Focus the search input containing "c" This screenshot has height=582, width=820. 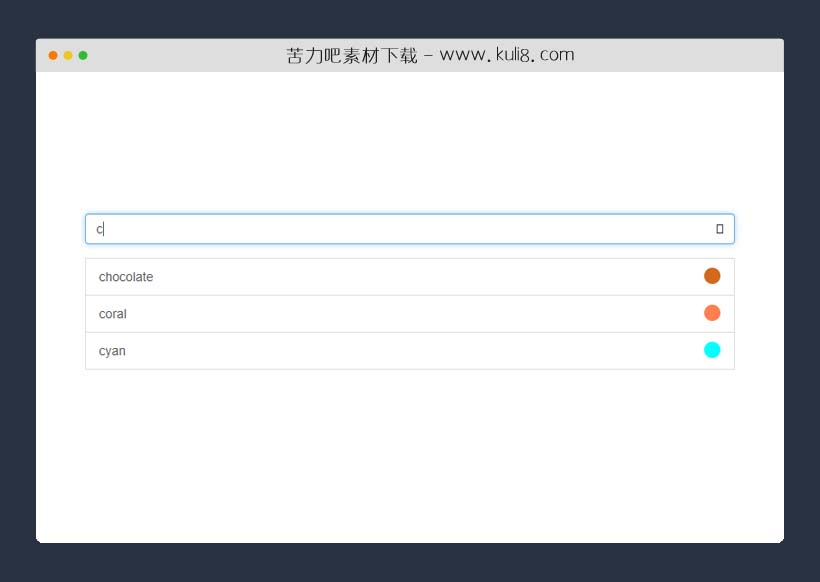coord(400,229)
